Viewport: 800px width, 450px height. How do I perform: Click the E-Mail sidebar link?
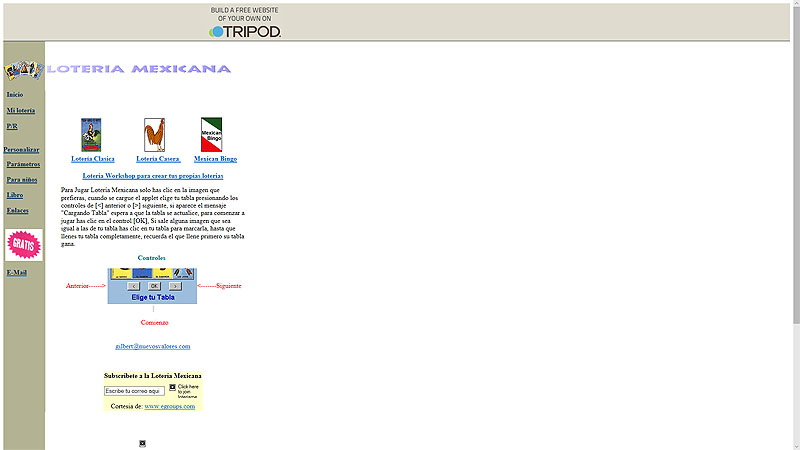tap(17, 273)
